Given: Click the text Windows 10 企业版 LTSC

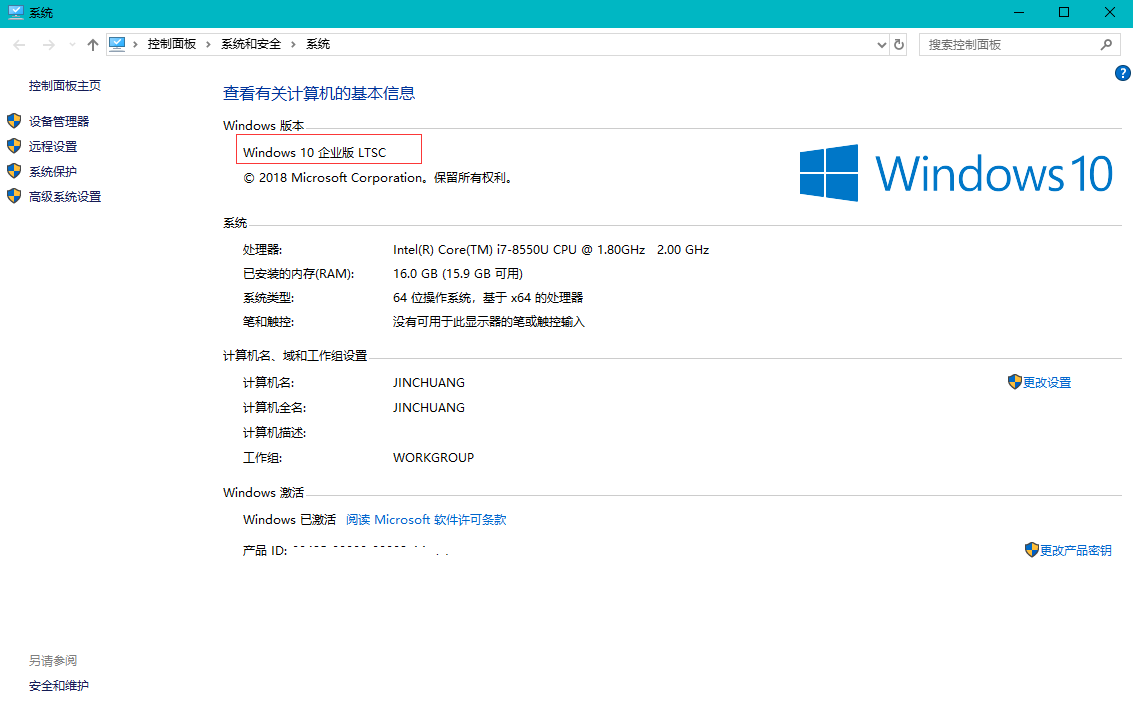Looking at the screenshot, I should 314,153.
